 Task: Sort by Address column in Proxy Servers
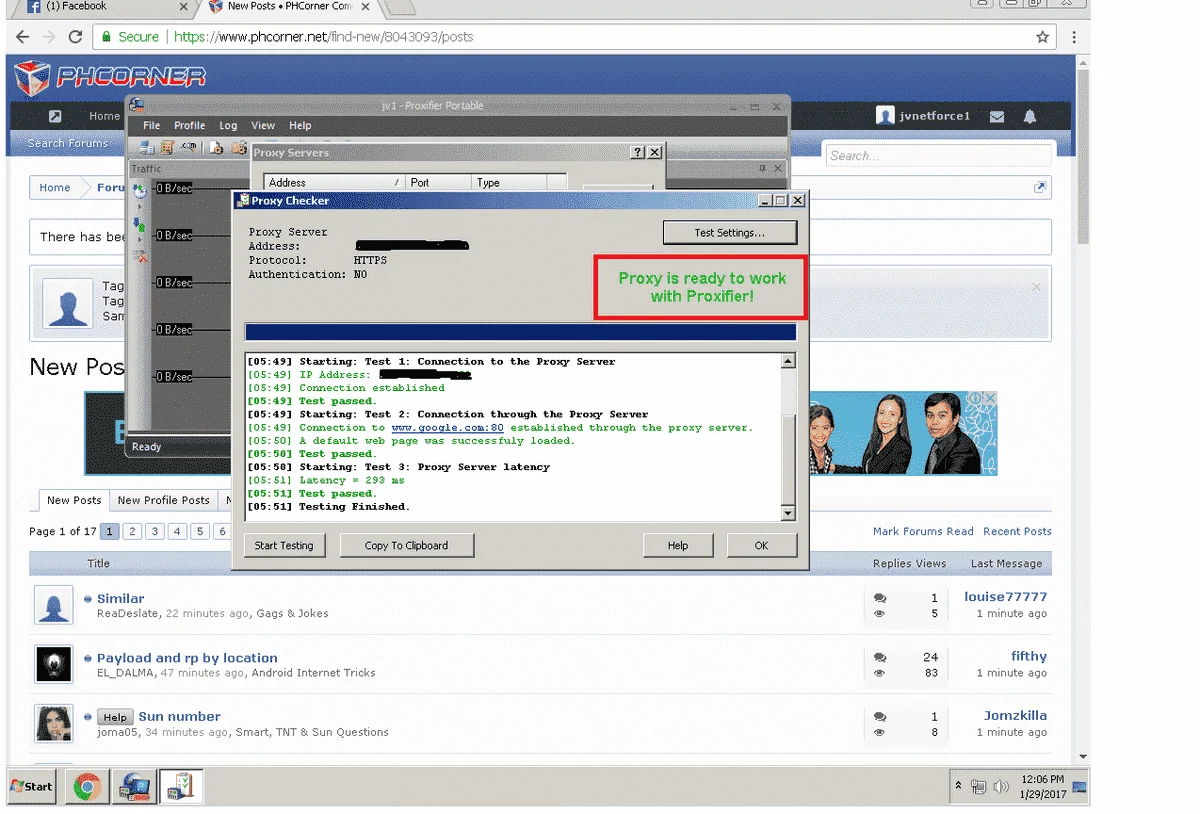(335, 182)
